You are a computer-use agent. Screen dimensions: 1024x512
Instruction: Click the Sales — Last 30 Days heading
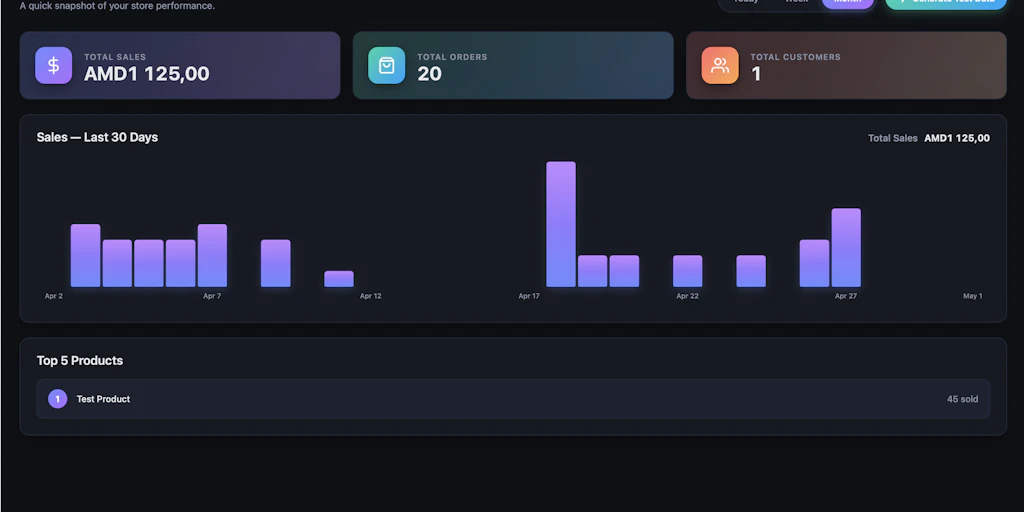(97, 137)
